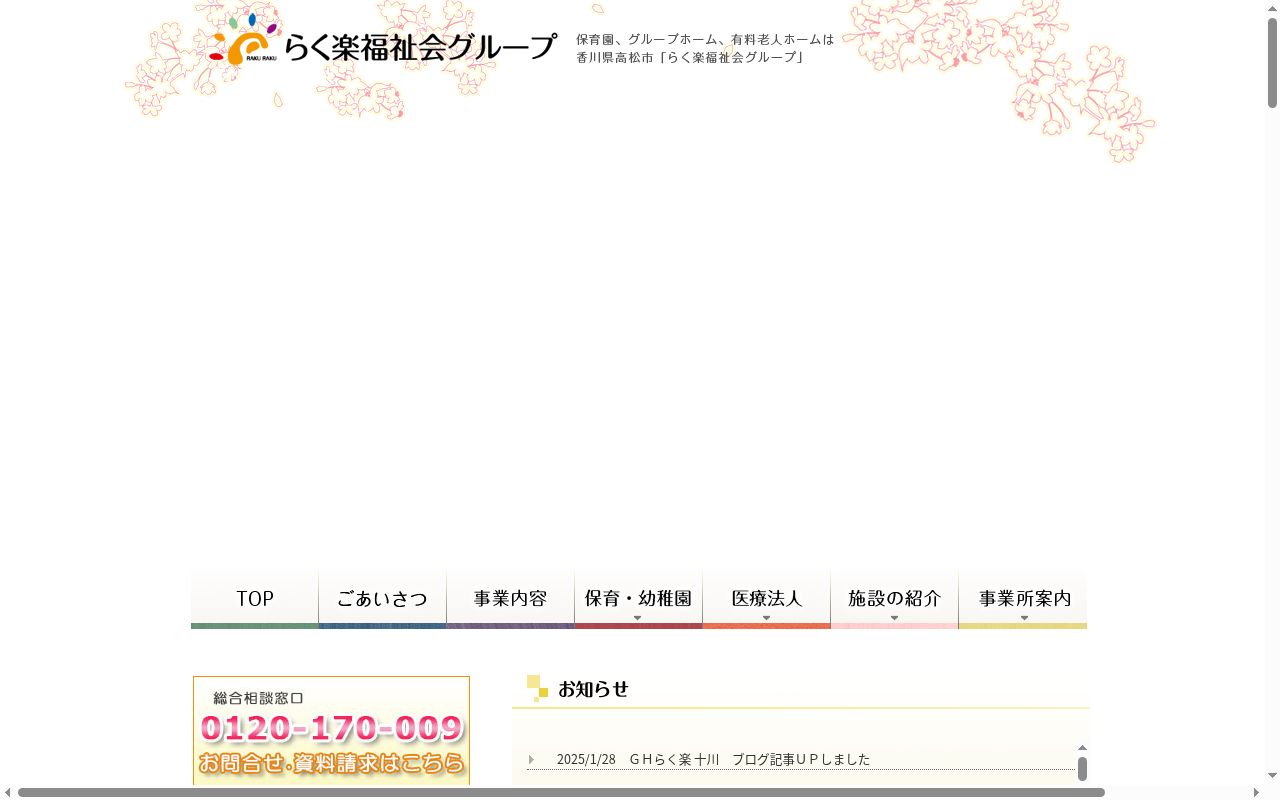Click the horizontal scroll-right arrow
1280x800 pixels.
(x=1256, y=793)
